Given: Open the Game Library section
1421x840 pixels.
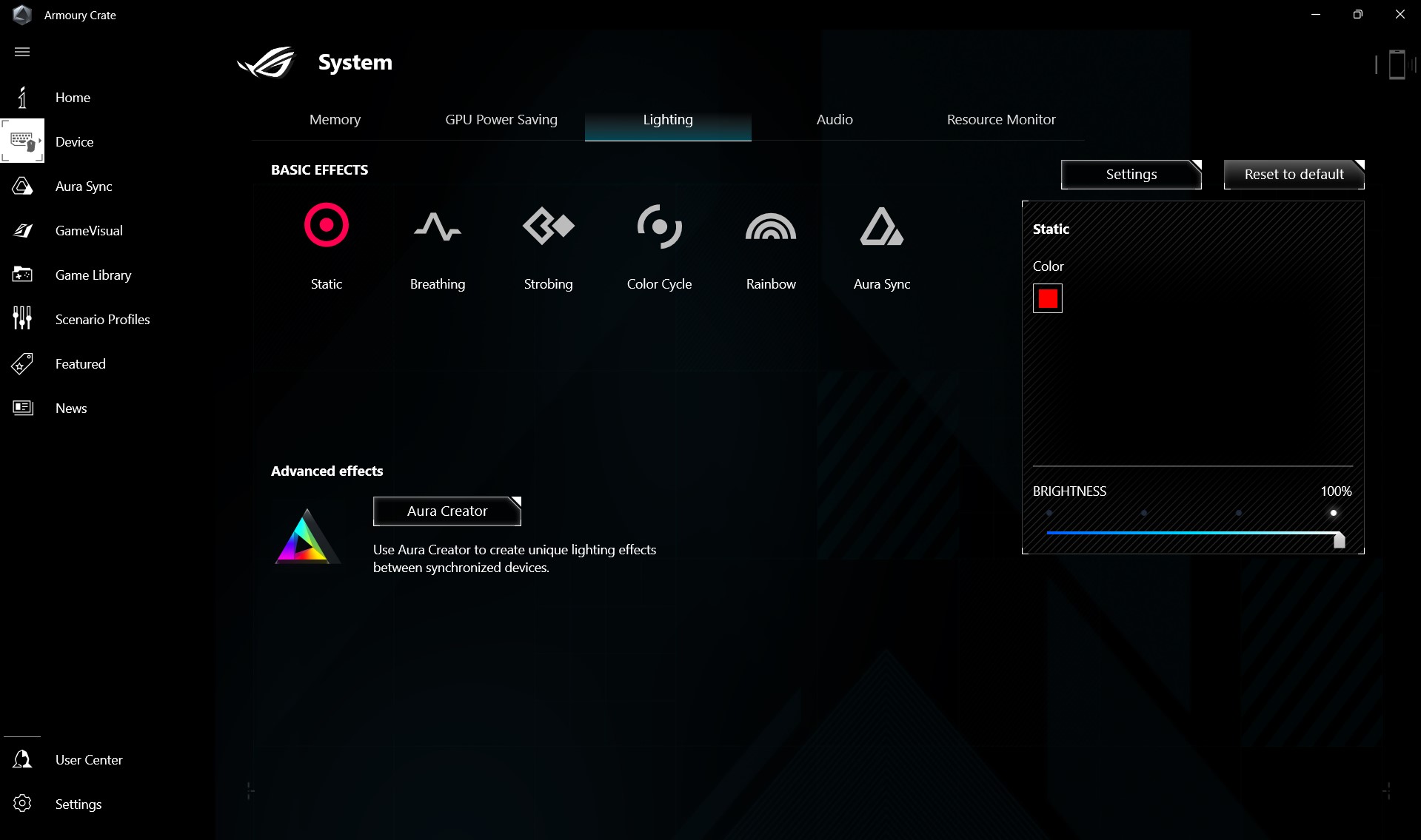Looking at the screenshot, I should pyautogui.click(x=93, y=275).
